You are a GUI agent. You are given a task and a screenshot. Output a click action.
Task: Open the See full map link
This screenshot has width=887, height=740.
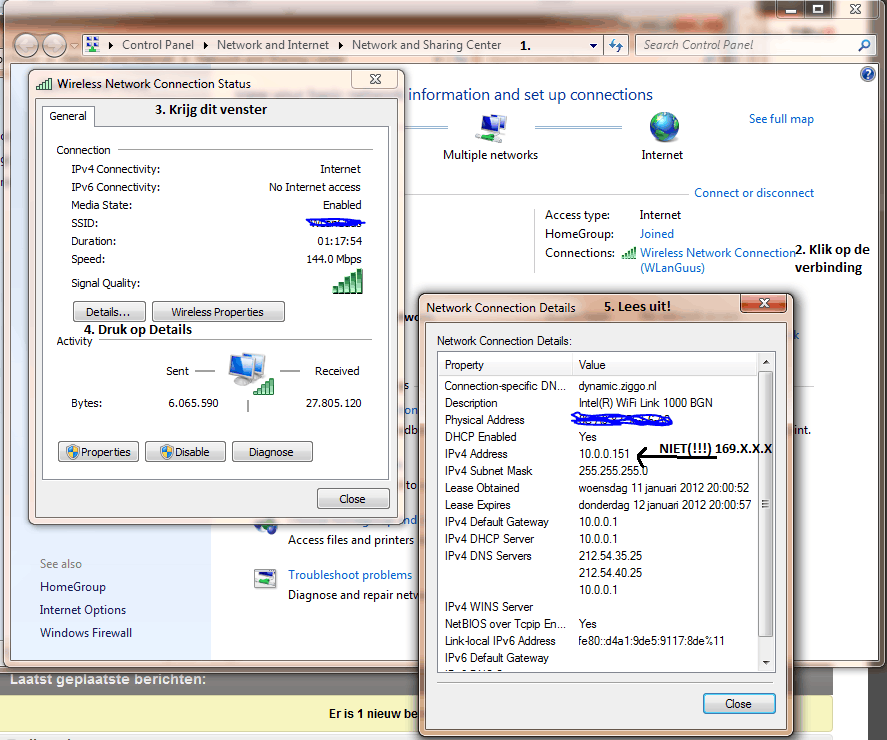click(x=781, y=119)
